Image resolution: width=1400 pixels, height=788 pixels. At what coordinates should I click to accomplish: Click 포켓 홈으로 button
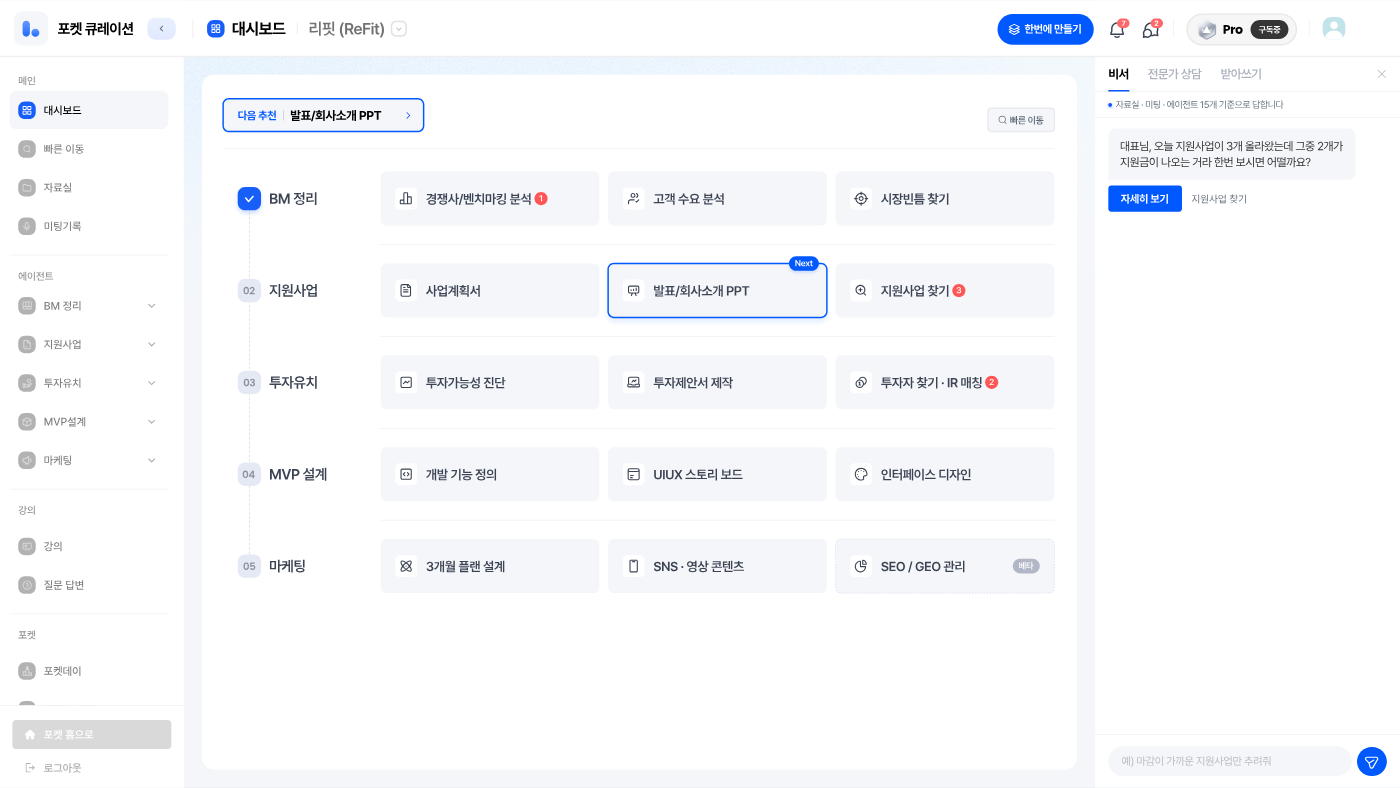(x=92, y=734)
